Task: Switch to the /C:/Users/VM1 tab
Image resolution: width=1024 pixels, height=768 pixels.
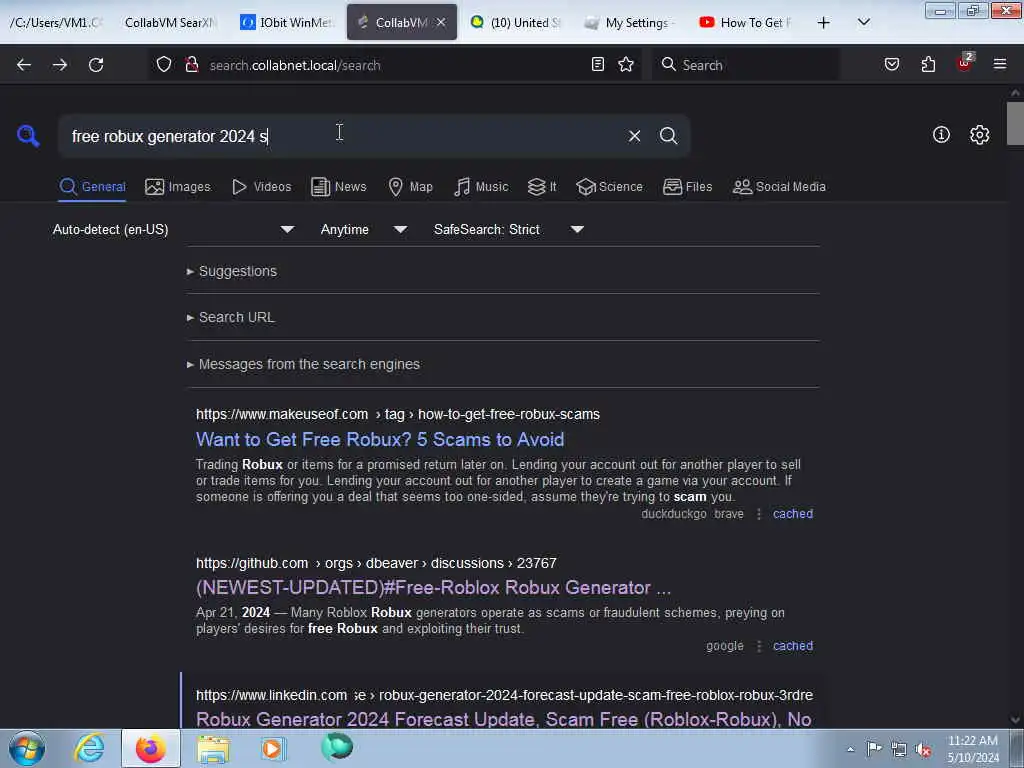Action: point(56,22)
